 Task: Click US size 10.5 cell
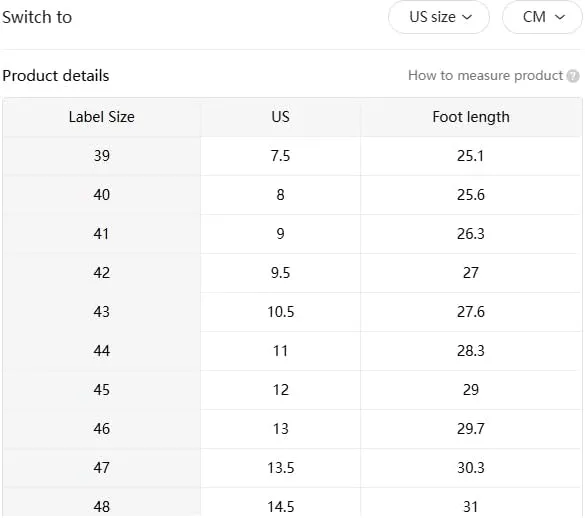tap(281, 312)
